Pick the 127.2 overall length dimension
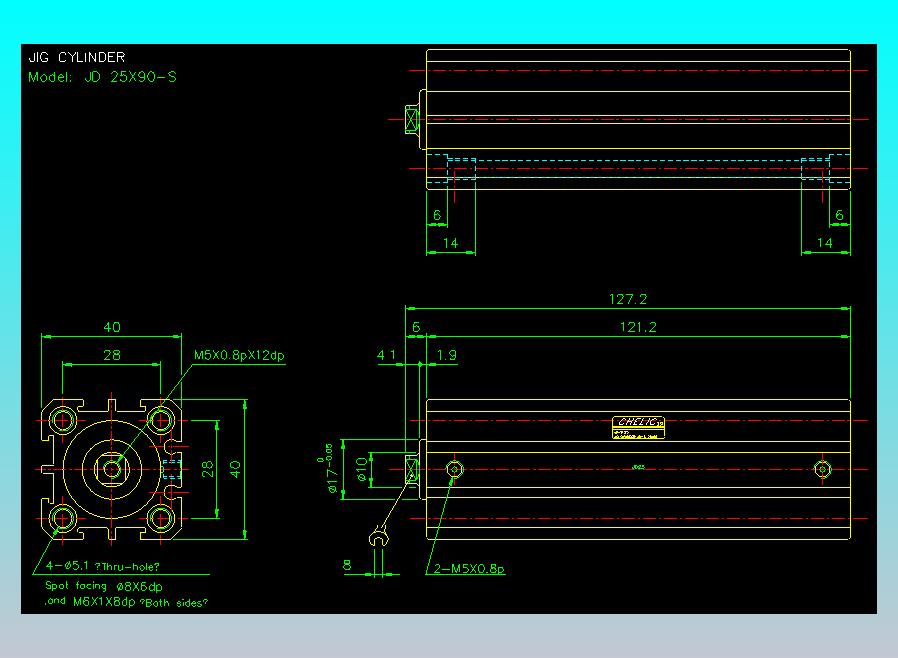Image resolution: width=898 pixels, height=658 pixels. click(628, 299)
